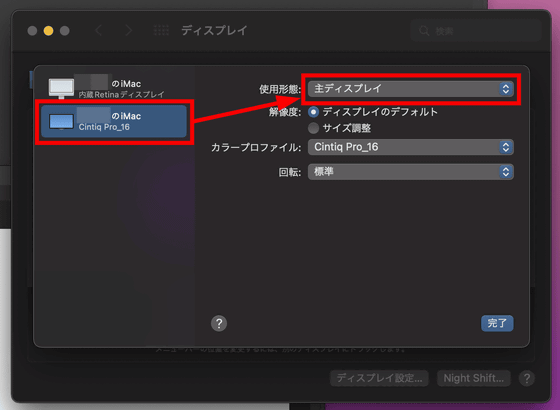Click the built-in iMac display icon
560x410 pixels.
click(61, 88)
